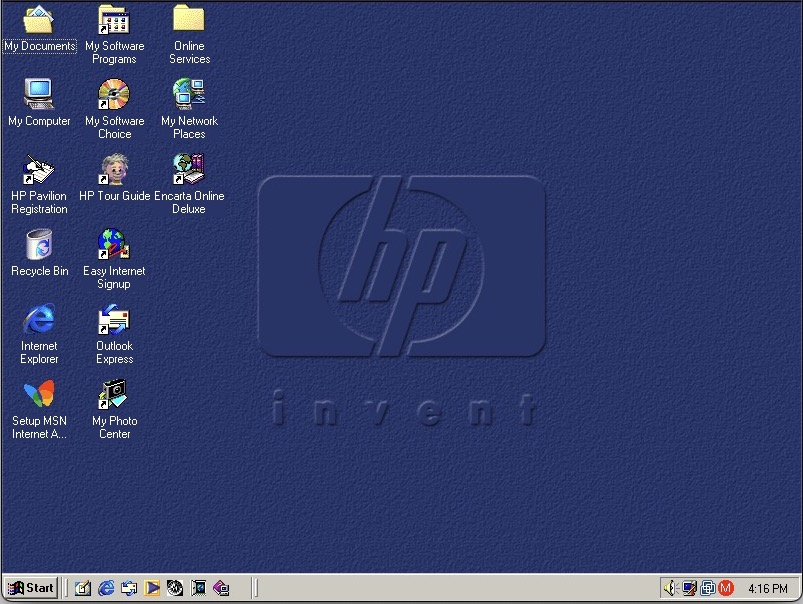Launch Internet Explorer from the quick launch bar

(106, 588)
